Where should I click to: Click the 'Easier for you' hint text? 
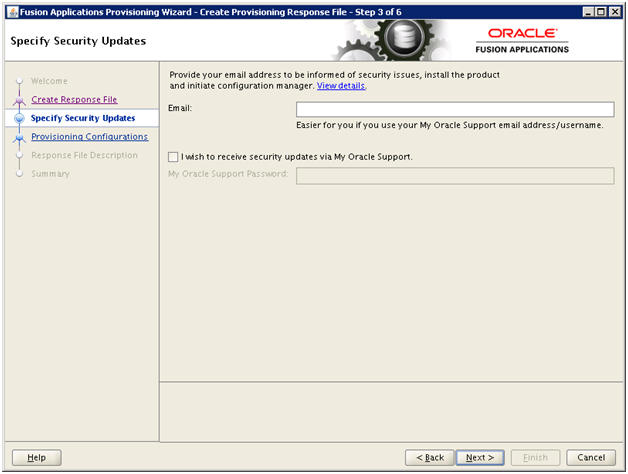[x=449, y=125]
